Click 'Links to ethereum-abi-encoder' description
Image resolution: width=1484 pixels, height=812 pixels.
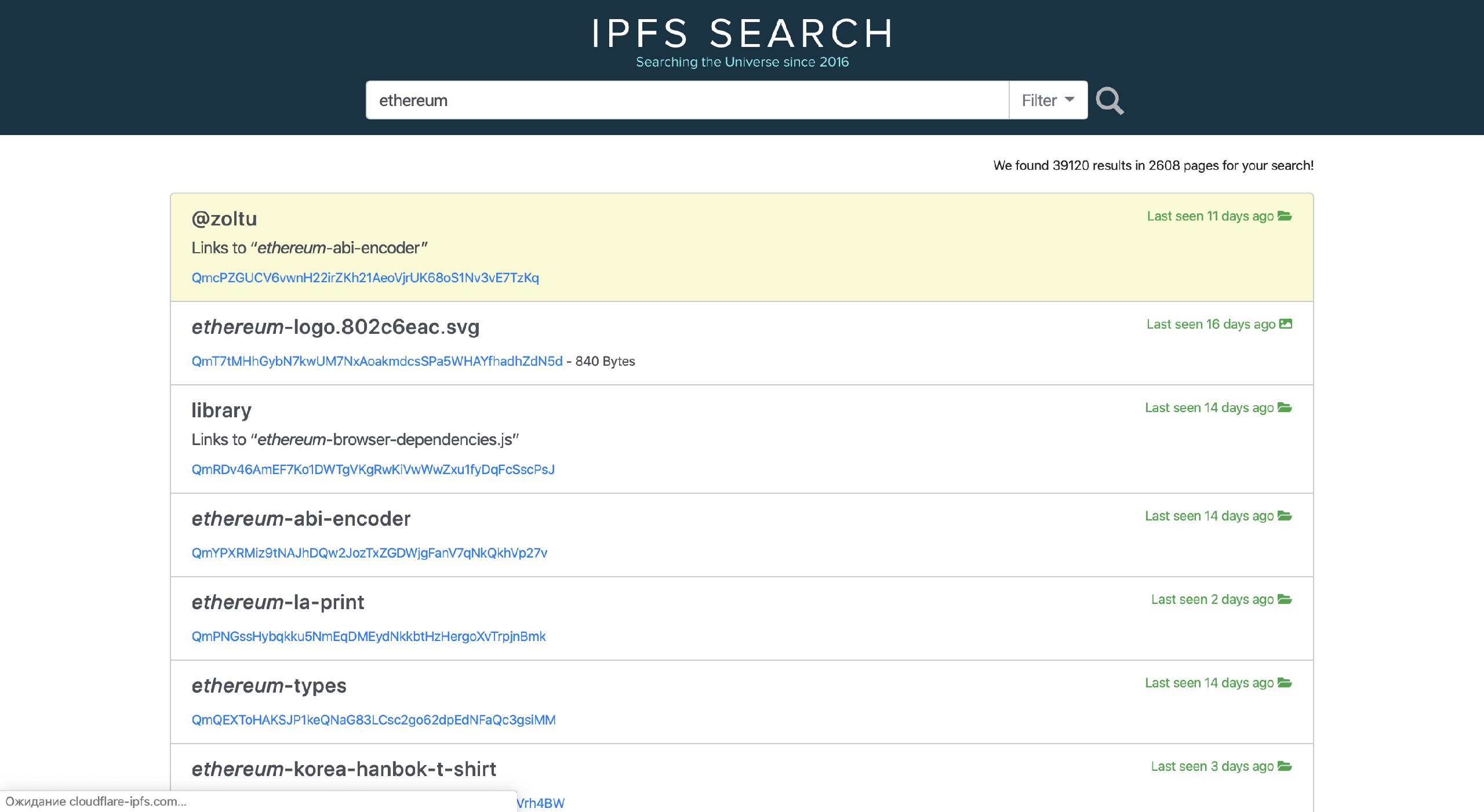[310, 248]
